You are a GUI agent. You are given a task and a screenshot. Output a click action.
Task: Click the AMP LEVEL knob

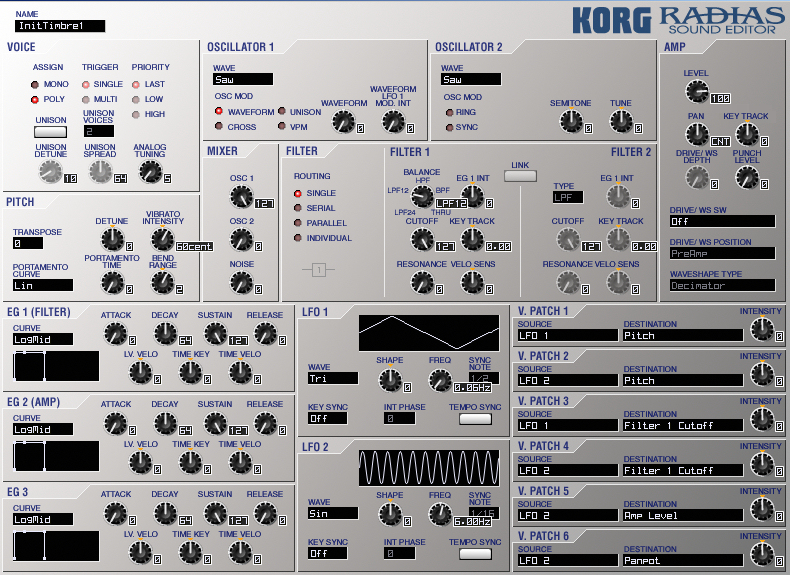pyautogui.click(x=697, y=92)
